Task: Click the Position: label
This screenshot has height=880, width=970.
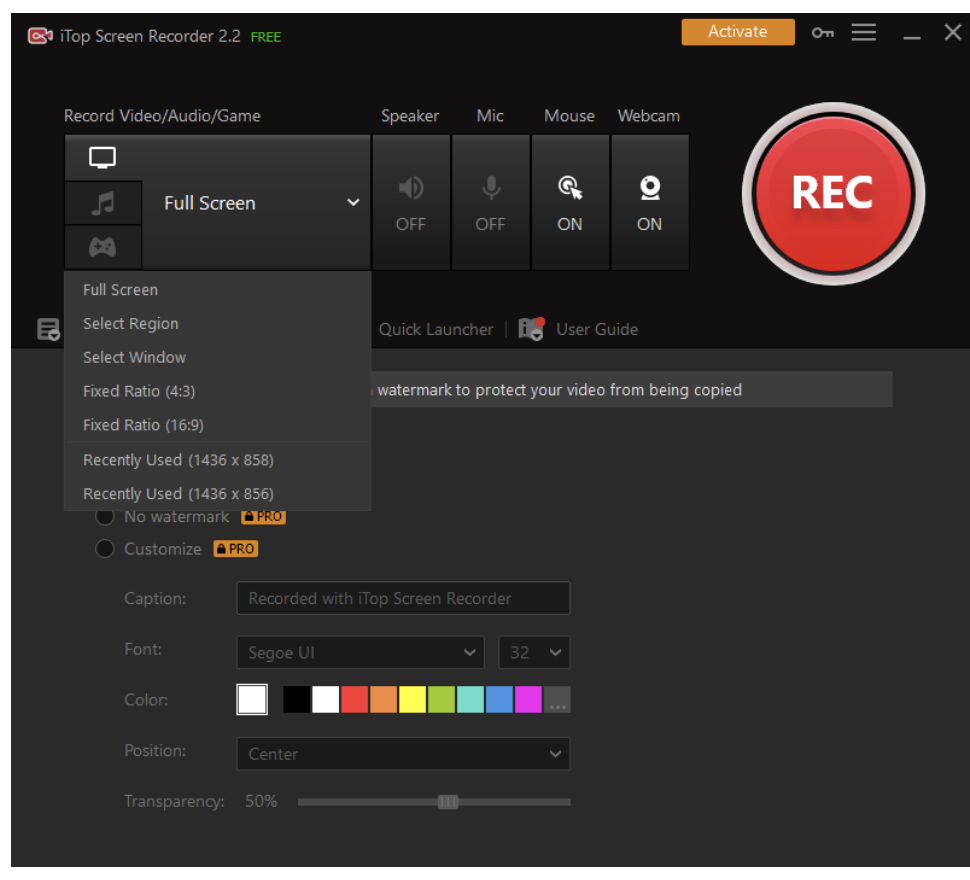Action: [155, 751]
